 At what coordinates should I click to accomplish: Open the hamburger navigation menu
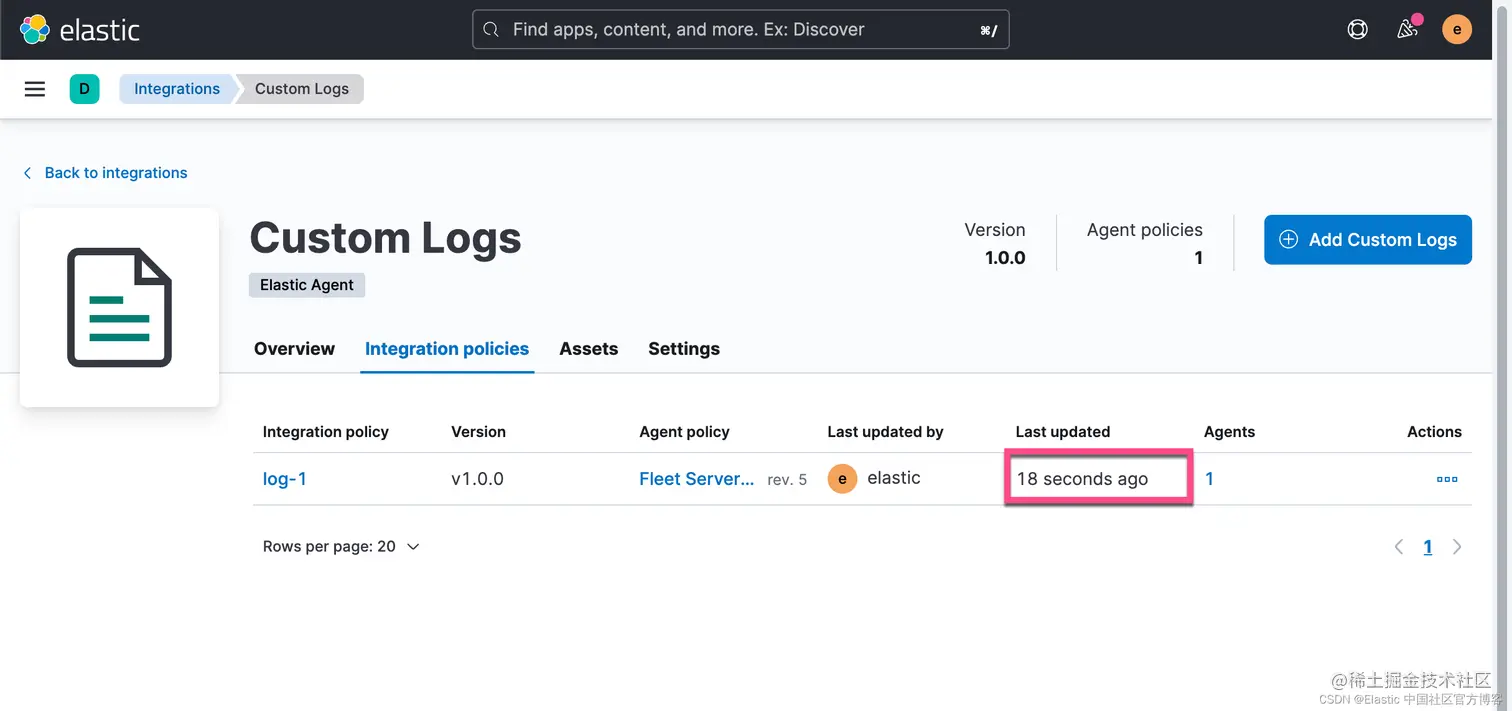tap(35, 89)
